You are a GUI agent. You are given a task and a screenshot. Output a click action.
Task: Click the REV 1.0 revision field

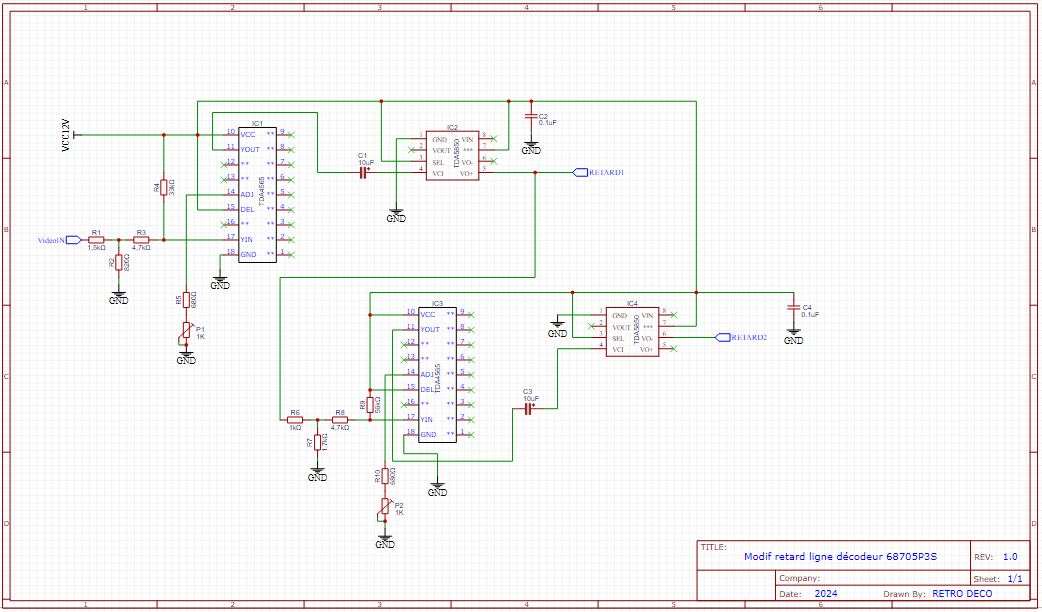[x=1009, y=557]
